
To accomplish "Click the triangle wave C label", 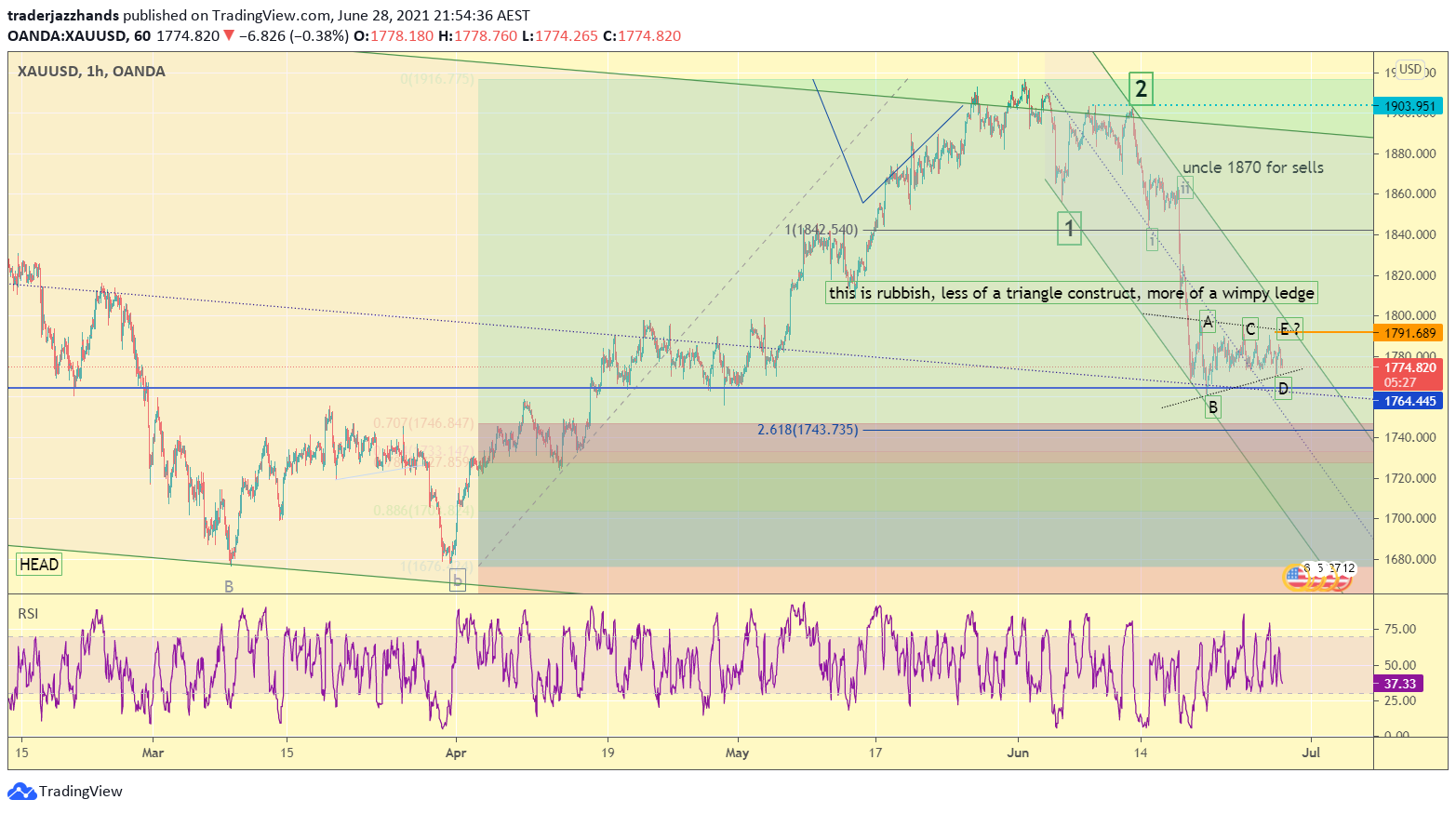I will click(1249, 329).
